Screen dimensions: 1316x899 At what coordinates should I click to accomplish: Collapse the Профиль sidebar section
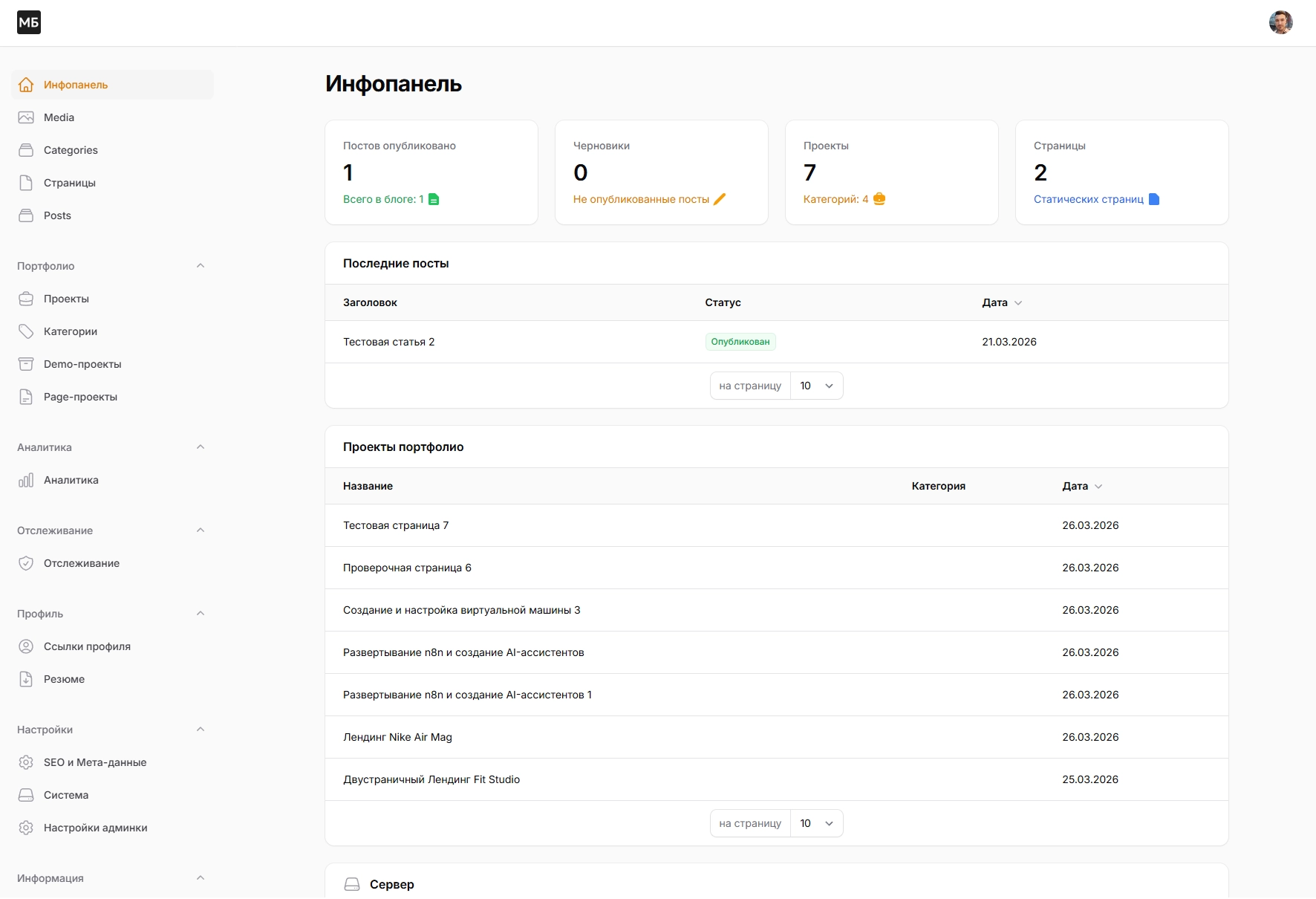(x=200, y=614)
